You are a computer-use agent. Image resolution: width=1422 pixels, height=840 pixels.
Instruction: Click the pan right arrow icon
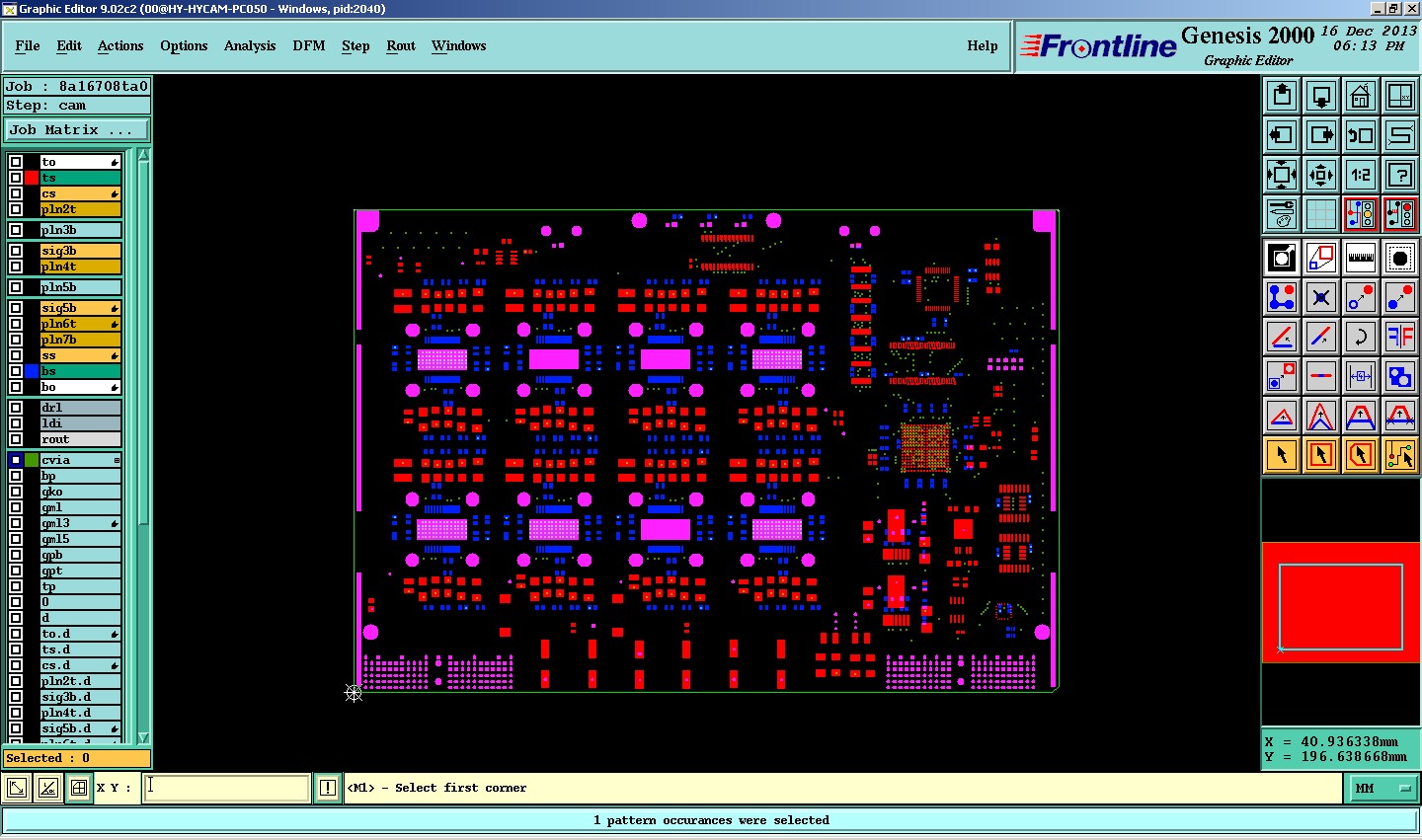1321,135
